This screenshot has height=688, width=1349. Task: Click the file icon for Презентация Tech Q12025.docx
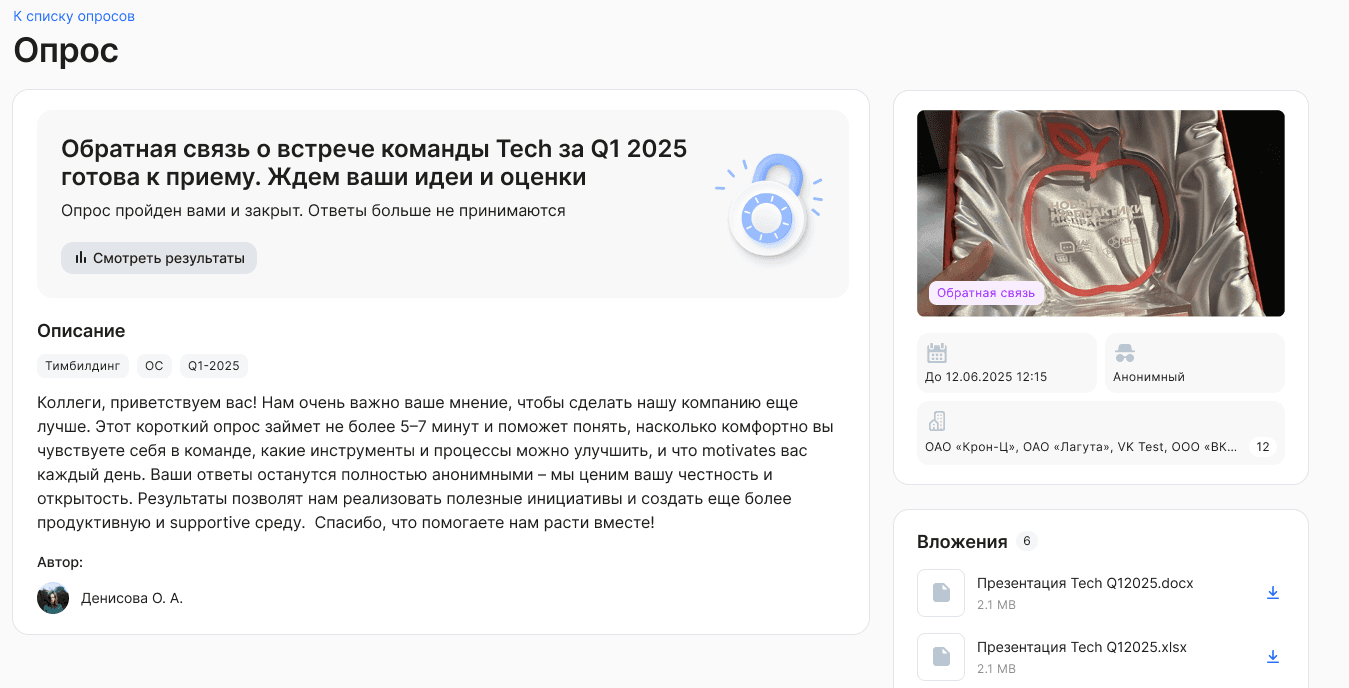(x=940, y=592)
